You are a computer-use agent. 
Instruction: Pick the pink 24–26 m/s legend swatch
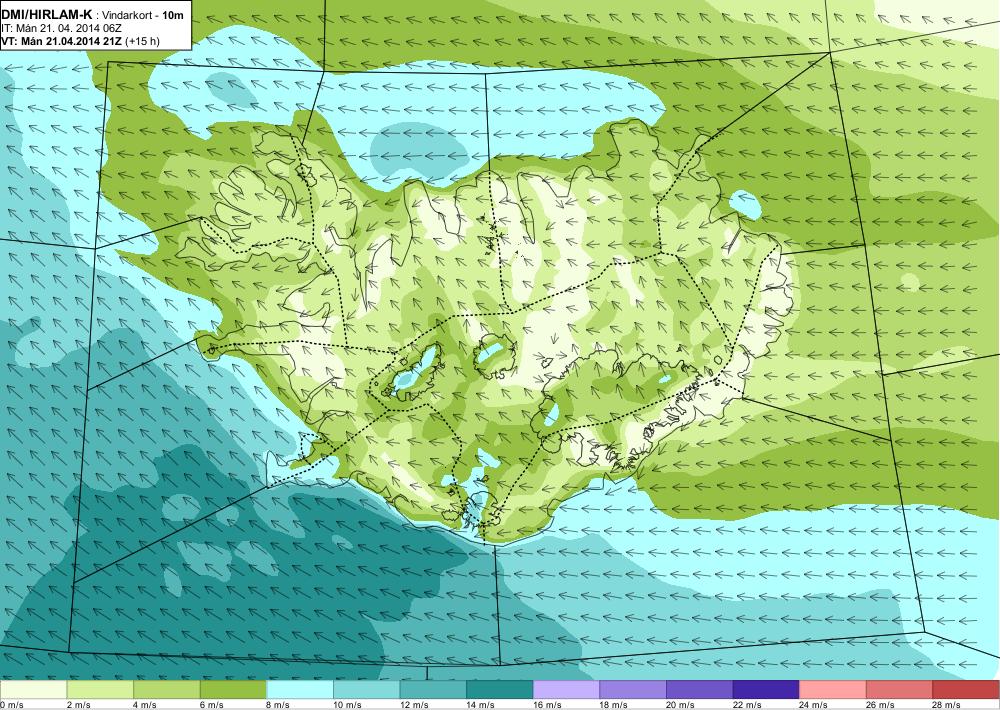click(833, 690)
